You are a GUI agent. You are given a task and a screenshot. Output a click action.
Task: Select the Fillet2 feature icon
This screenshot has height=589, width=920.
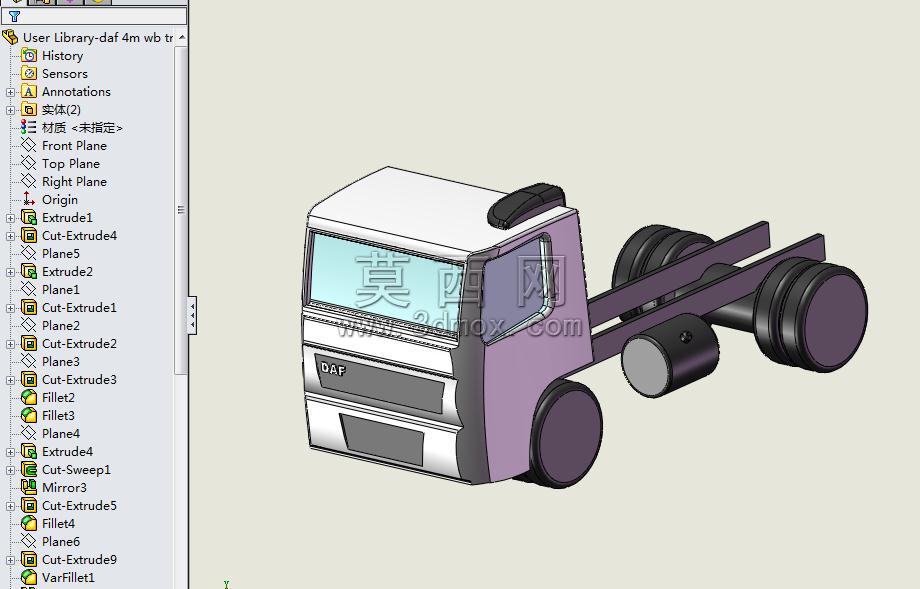click(29, 397)
